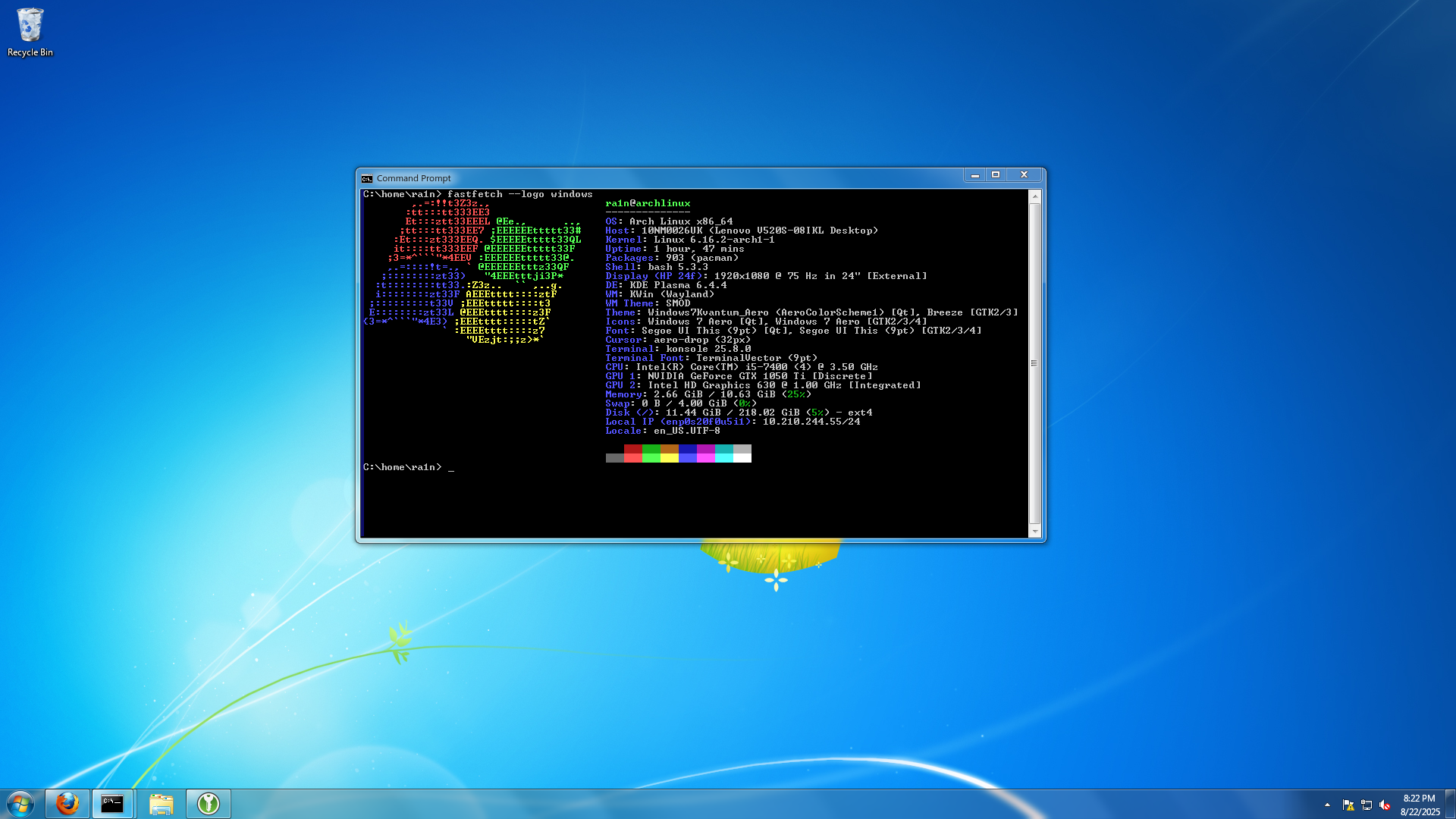This screenshot has width=1456, height=819.
Task: Click the "Host: 10NM0026UK" line
Action: click(x=742, y=231)
